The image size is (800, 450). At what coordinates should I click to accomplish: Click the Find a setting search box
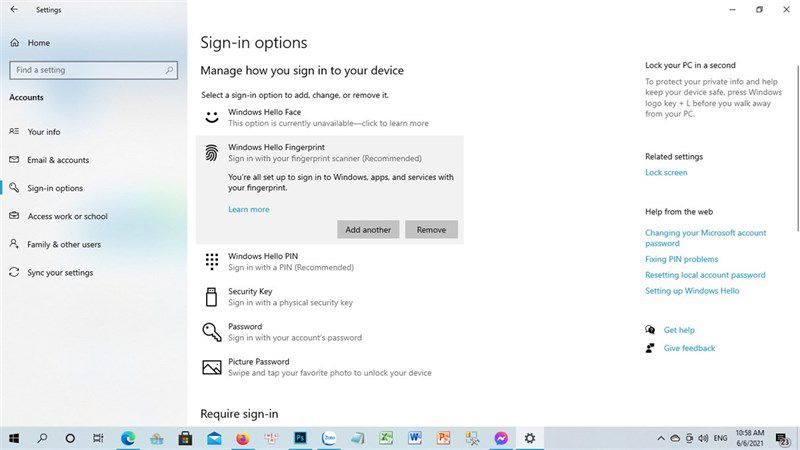coord(93,70)
